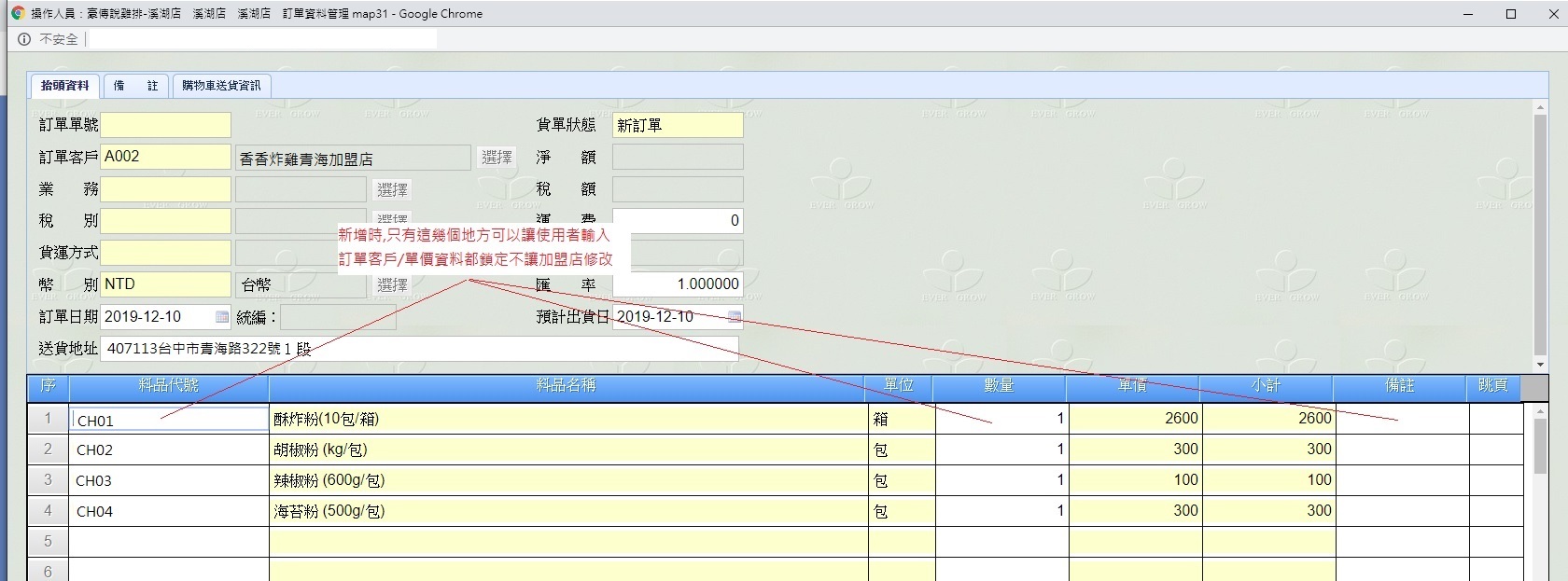Open the 預計出貨日 calendar picker icon
Viewport: 1568px width, 581px height.
pyautogui.click(x=735, y=317)
